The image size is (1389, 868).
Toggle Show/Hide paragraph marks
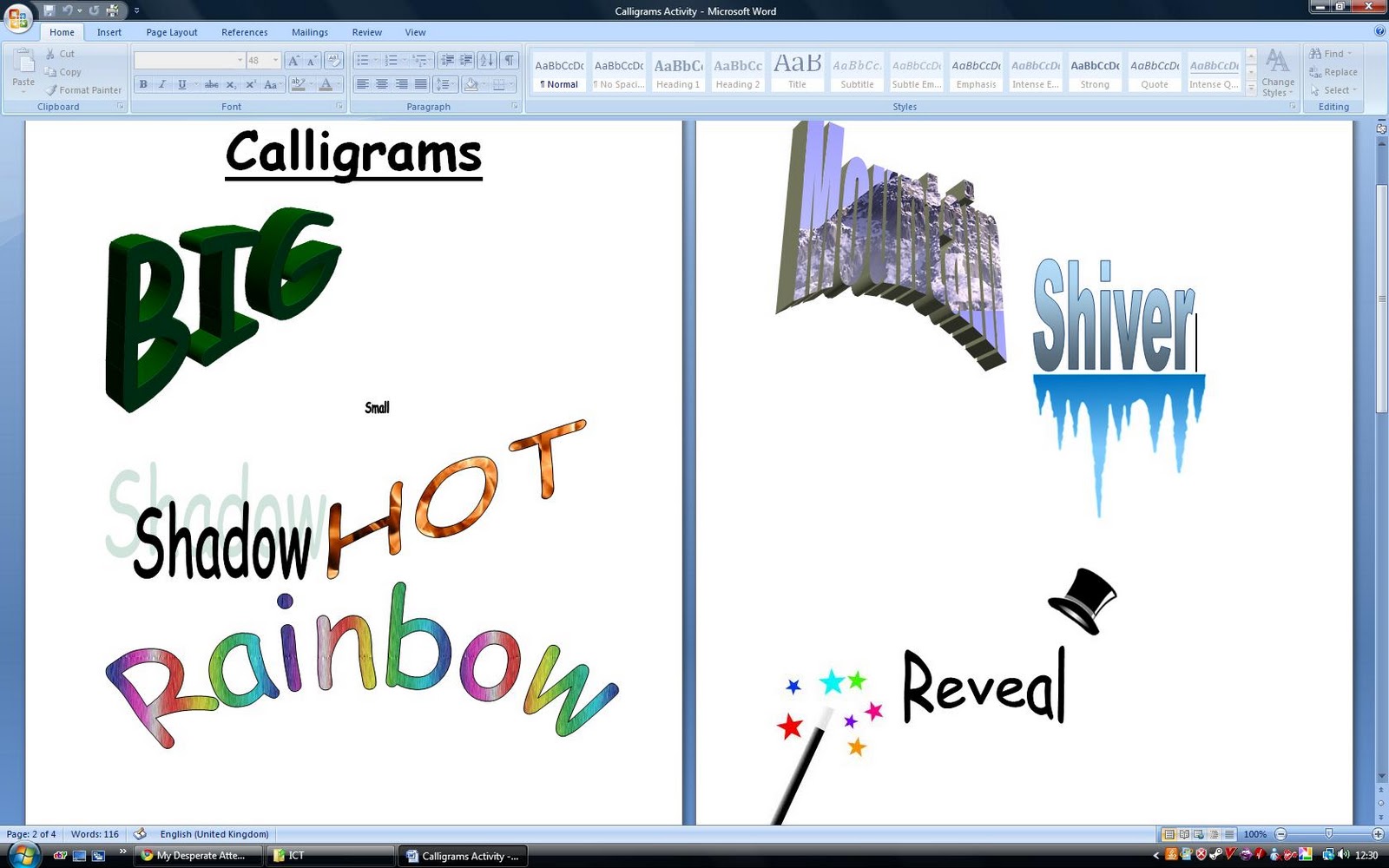coord(509,60)
